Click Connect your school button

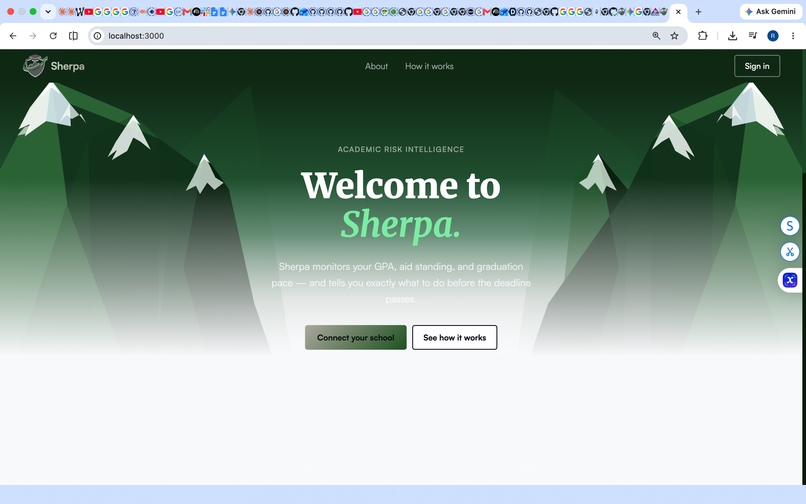point(356,337)
